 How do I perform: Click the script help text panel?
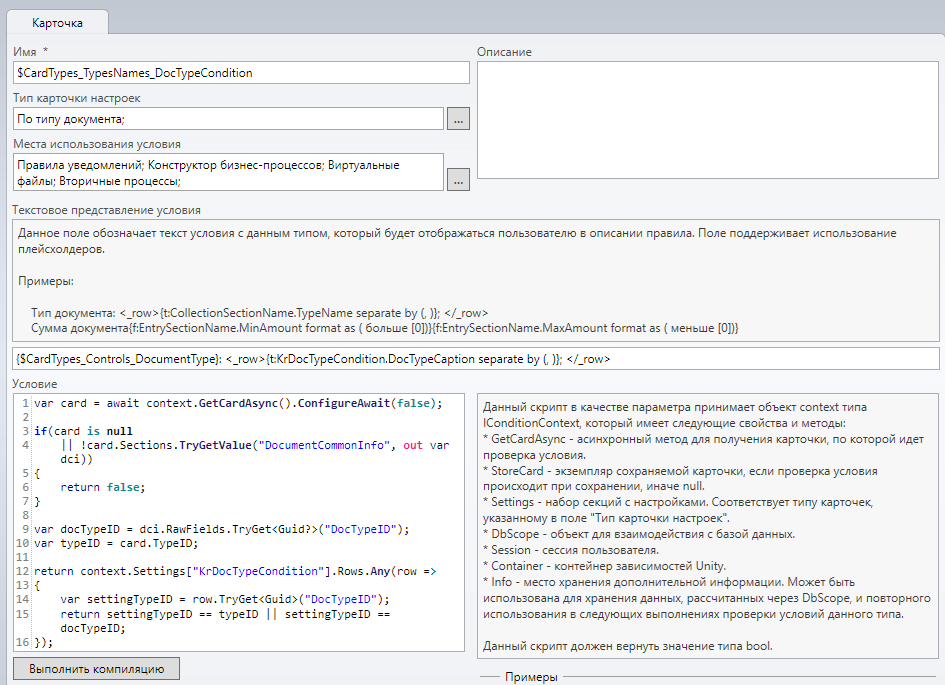(x=707, y=525)
